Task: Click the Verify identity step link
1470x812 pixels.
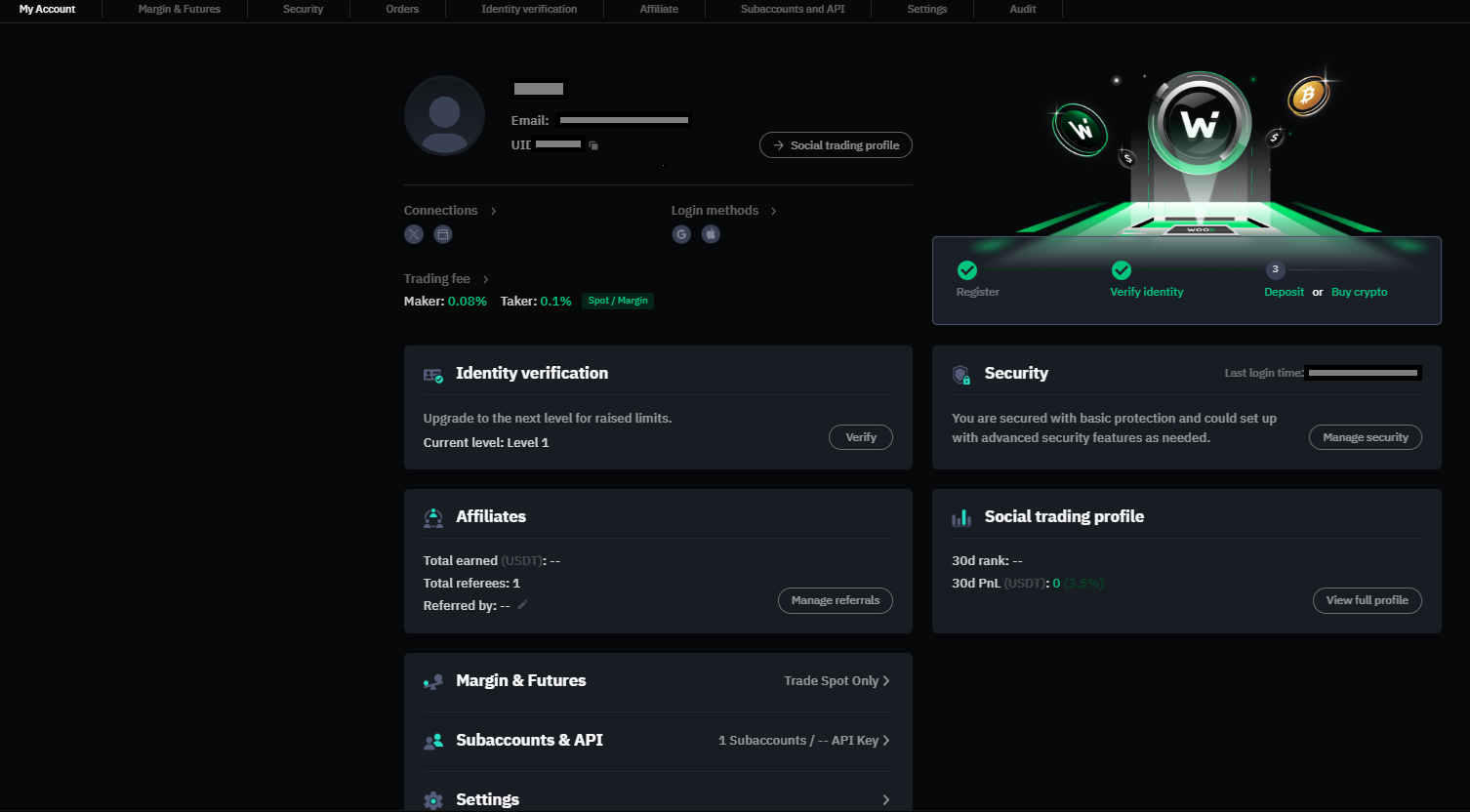Action: [1147, 292]
